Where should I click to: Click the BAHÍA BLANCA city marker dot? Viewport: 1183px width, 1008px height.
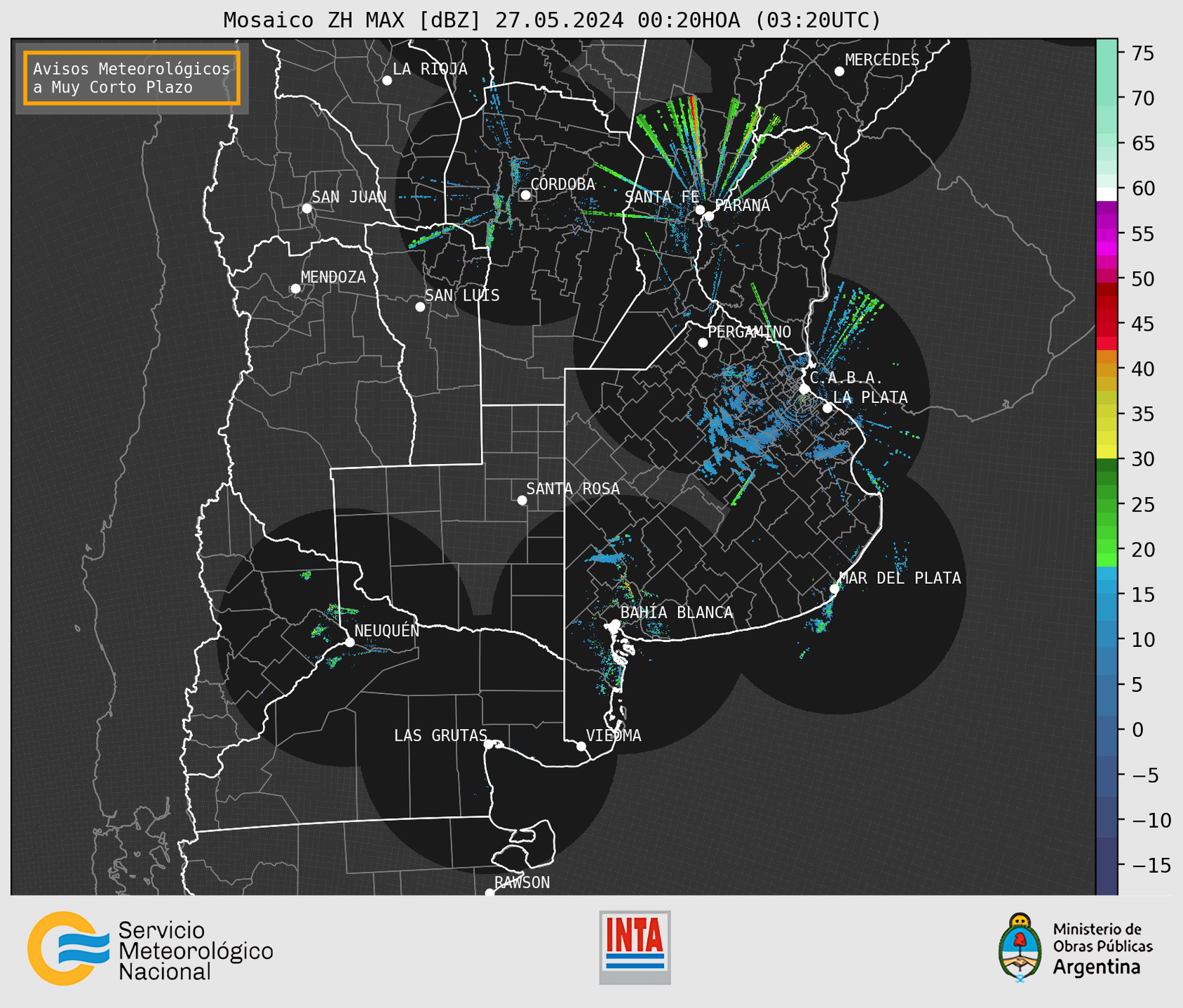pos(615,624)
